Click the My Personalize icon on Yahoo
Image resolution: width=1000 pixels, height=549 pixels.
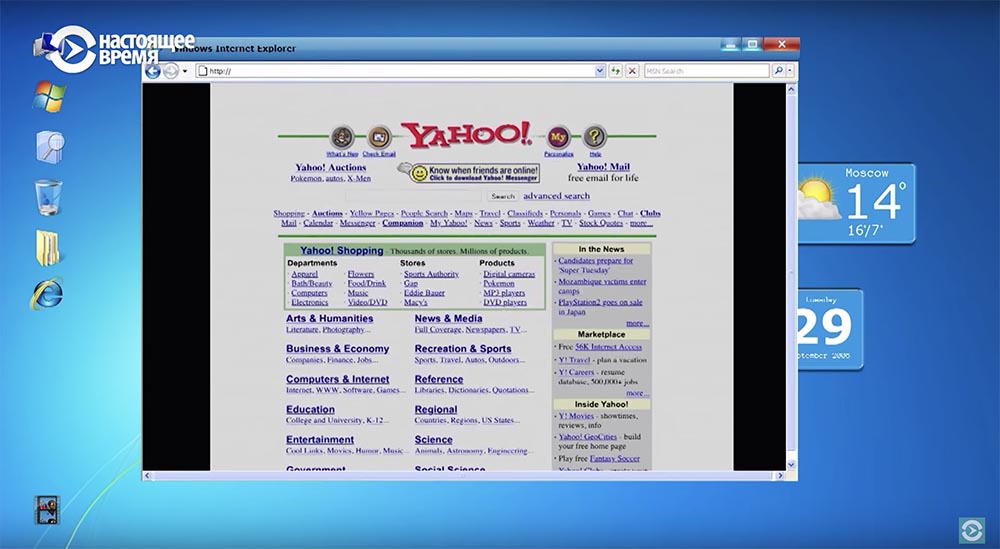click(x=558, y=137)
